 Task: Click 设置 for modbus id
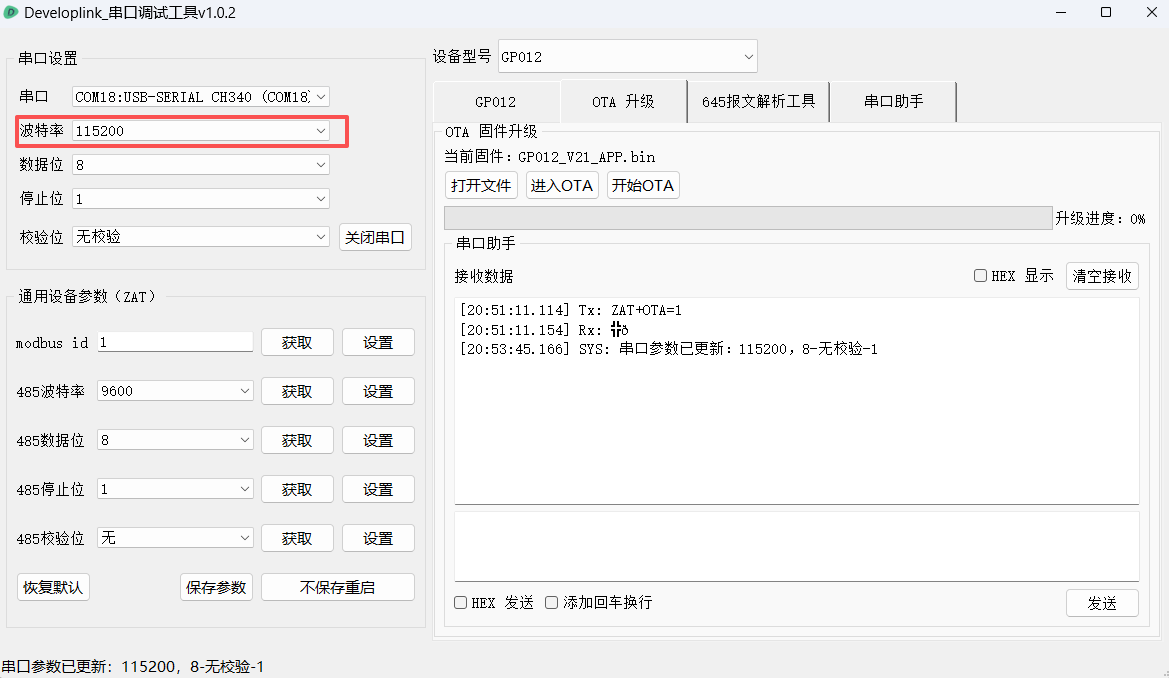click(x=378, y=342)
